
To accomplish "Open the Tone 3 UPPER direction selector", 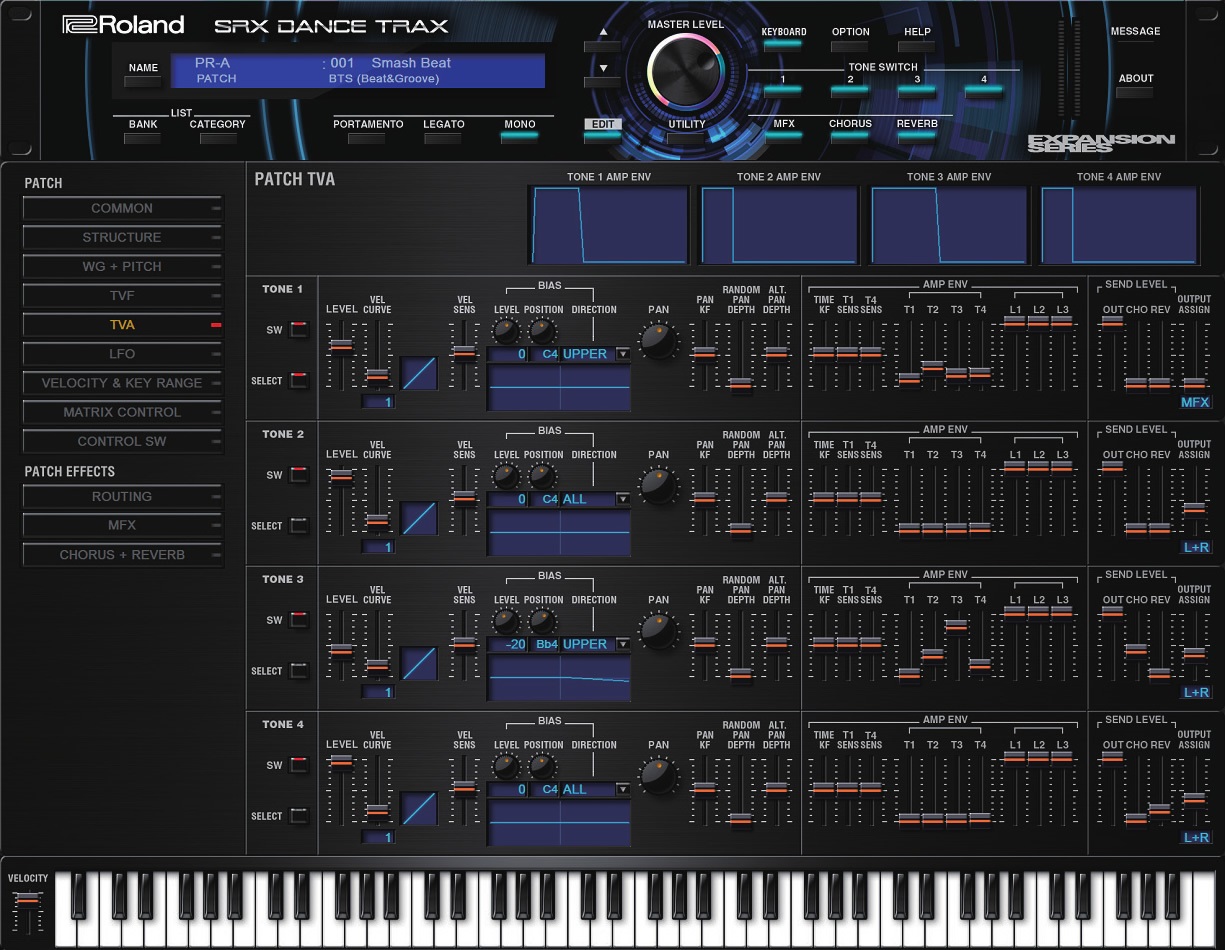I will 622,644.
